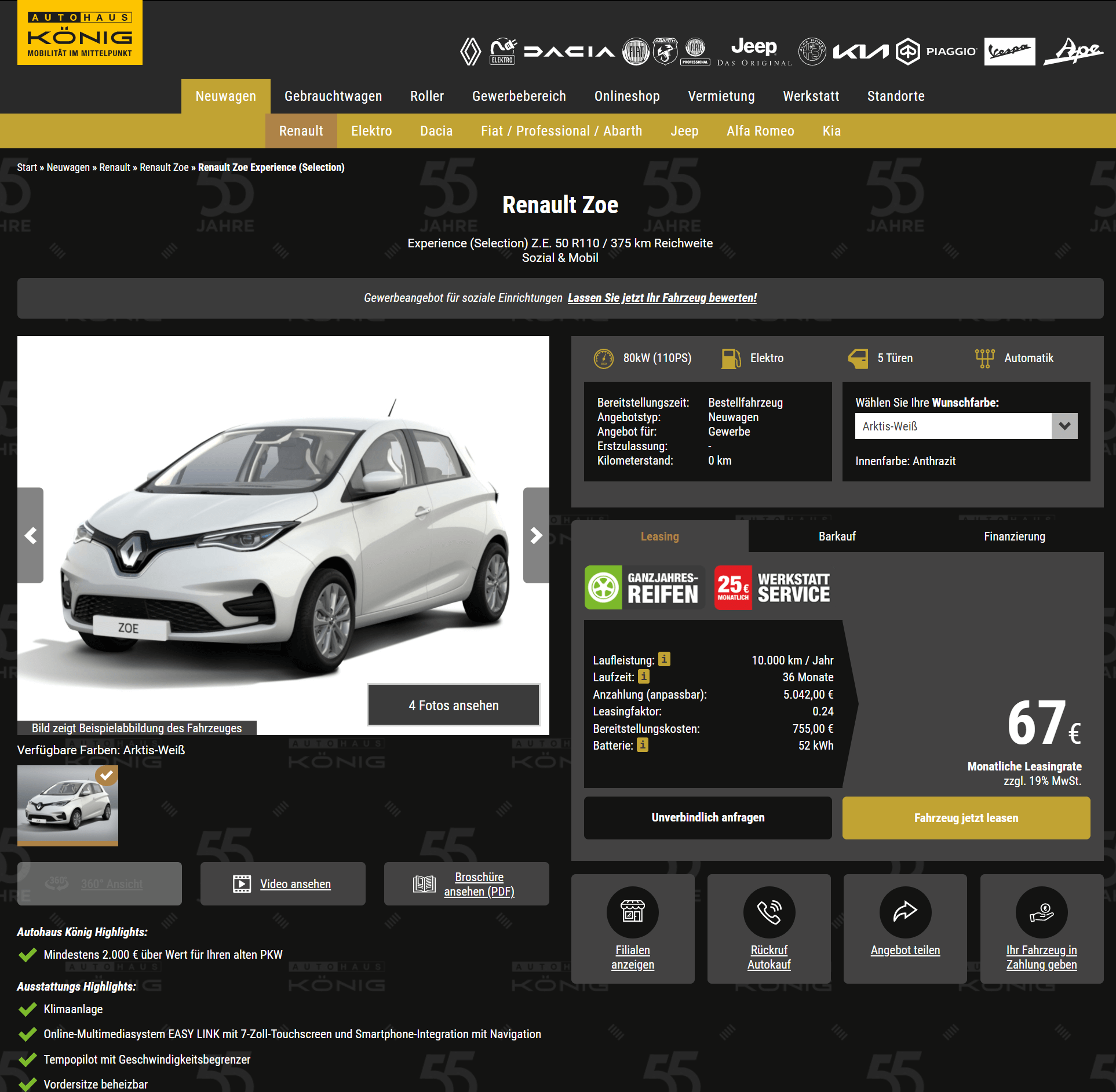Screen dimensions: 1116x1092
Task: Switch to the Finanzierung tab
Action: click(x=1015, y=536)
